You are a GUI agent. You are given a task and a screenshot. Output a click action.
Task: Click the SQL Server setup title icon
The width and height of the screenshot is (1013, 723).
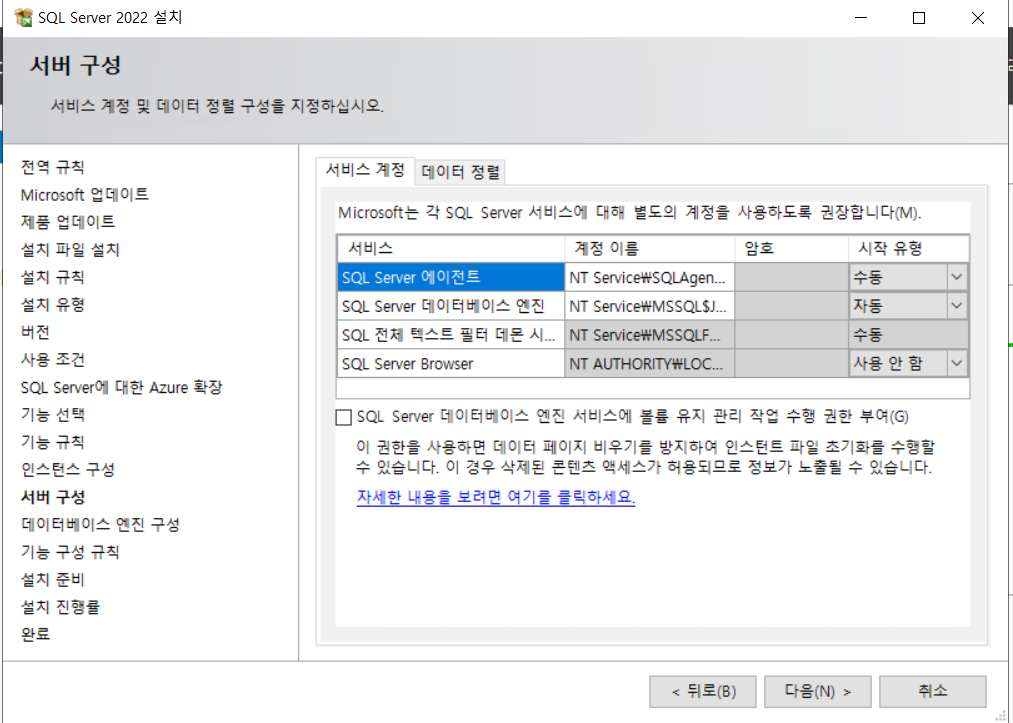(23, 17)
